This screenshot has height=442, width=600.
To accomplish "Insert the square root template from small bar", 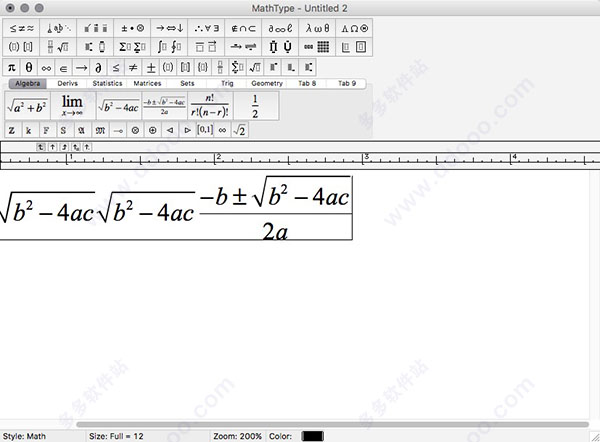I will click(255, 68).
